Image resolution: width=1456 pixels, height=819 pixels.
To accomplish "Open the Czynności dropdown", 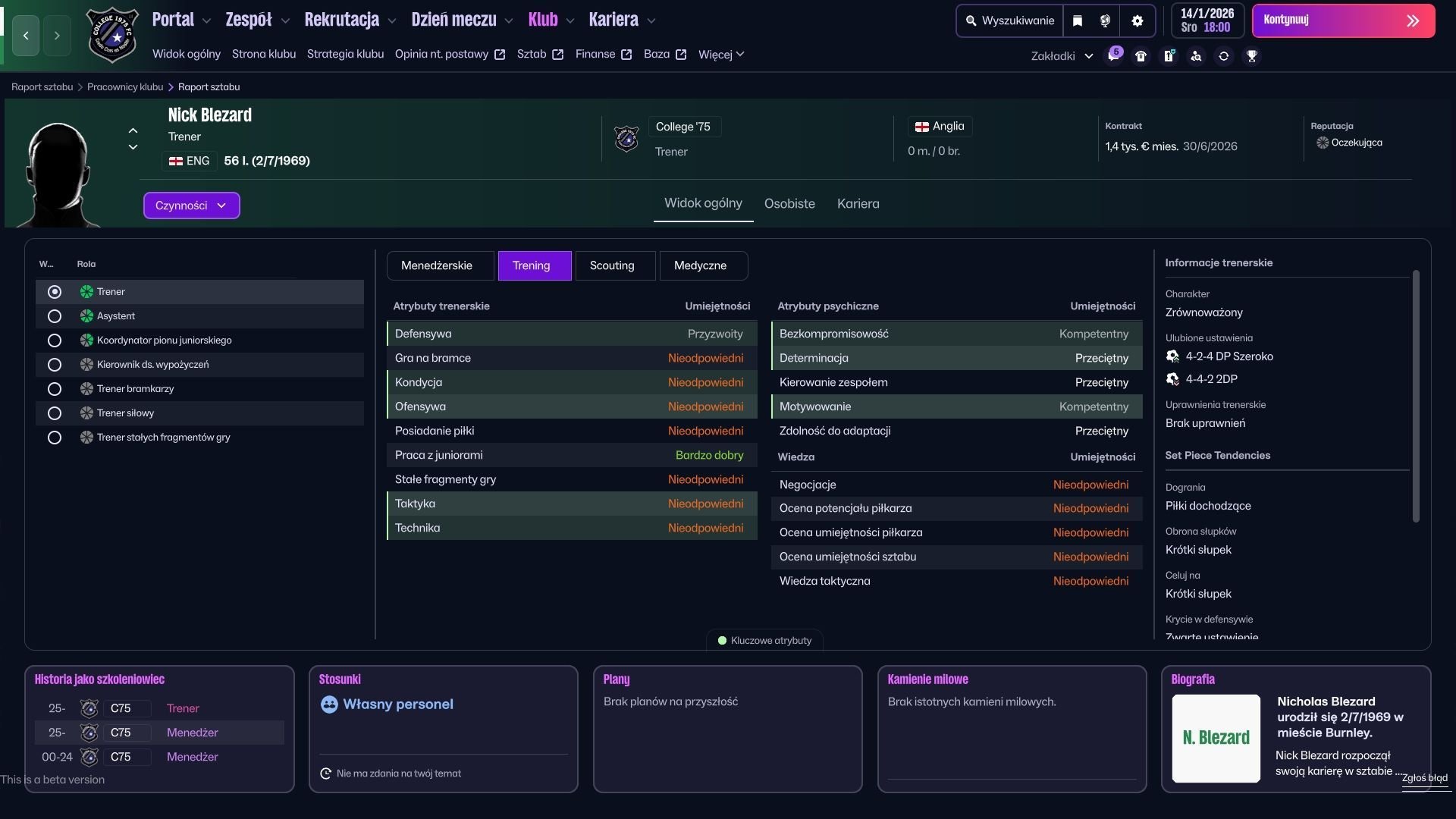I will 191,206.
